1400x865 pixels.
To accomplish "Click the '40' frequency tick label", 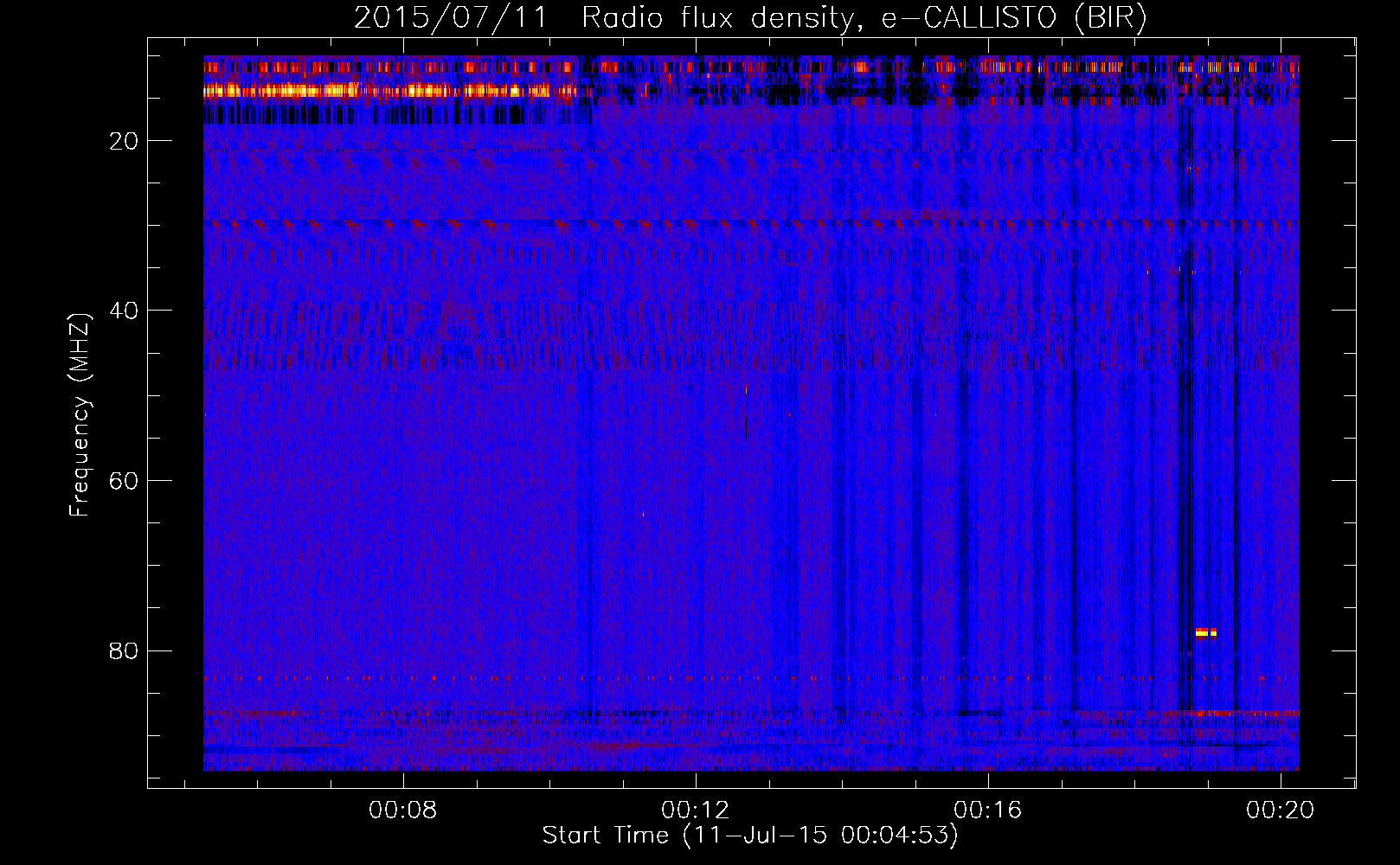I will [x=125, y=311].
